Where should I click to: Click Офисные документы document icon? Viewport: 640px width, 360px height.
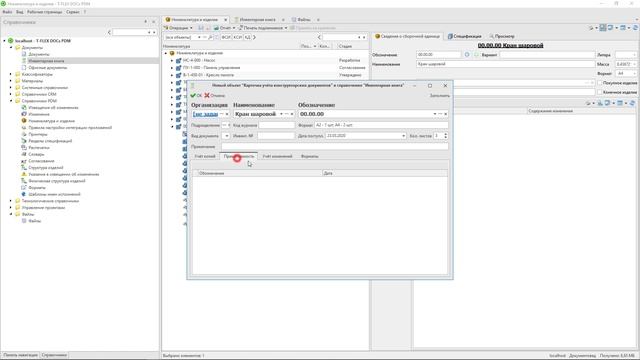pos(24,67)
